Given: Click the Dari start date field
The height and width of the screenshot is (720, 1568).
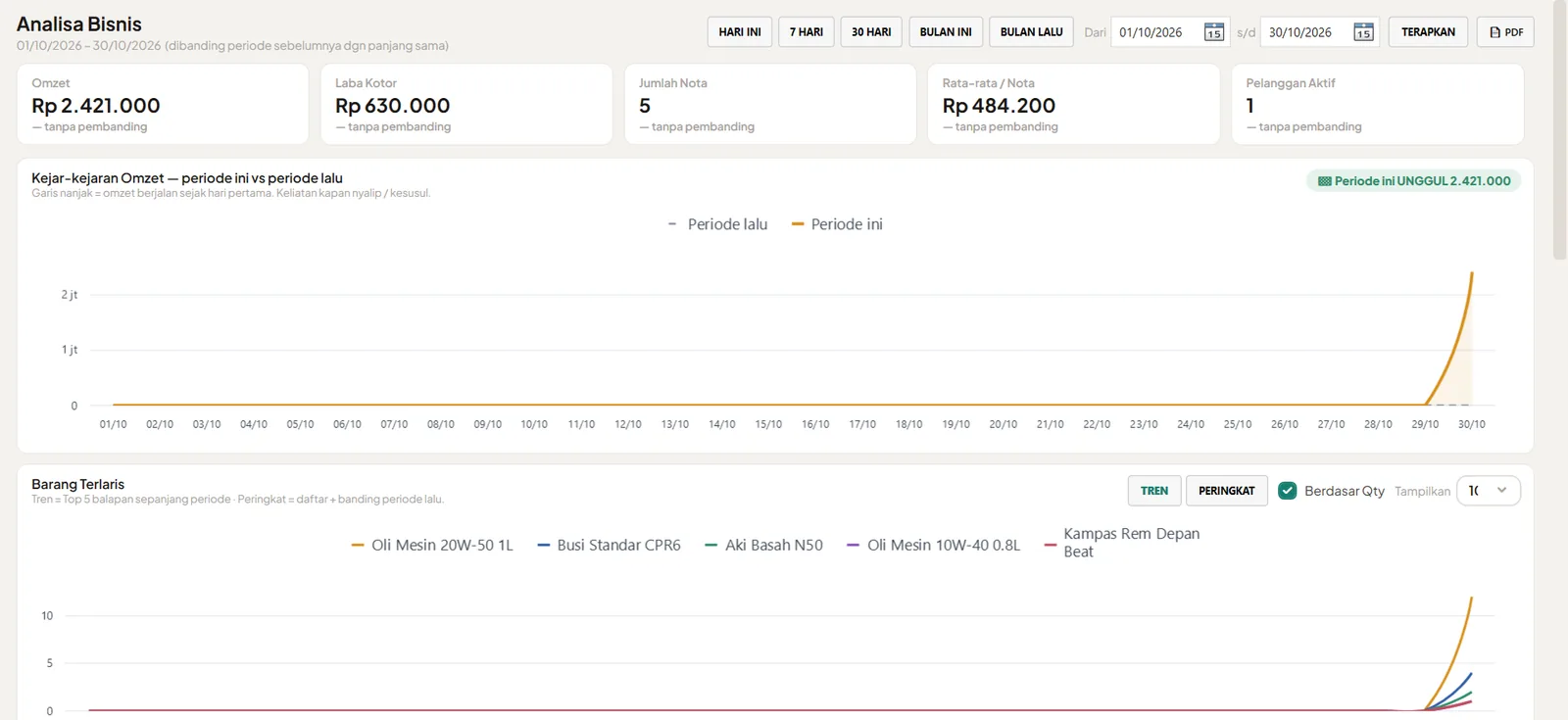Looking at the screenshot, I should (1170, 32).
